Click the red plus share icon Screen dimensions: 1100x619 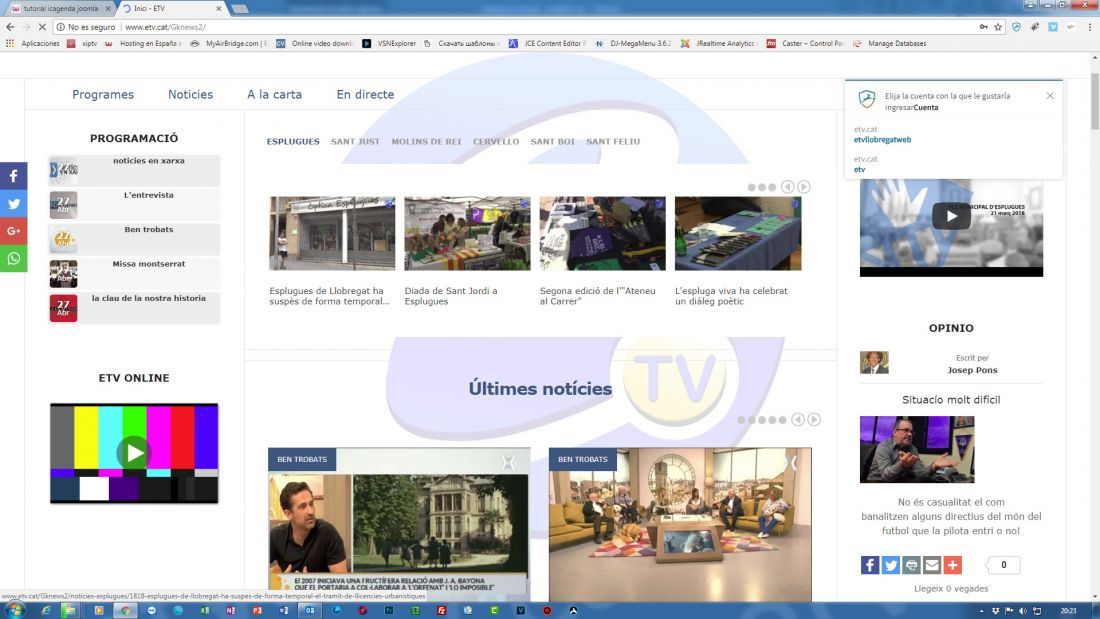pyautogui.click(x=953, y=565)
